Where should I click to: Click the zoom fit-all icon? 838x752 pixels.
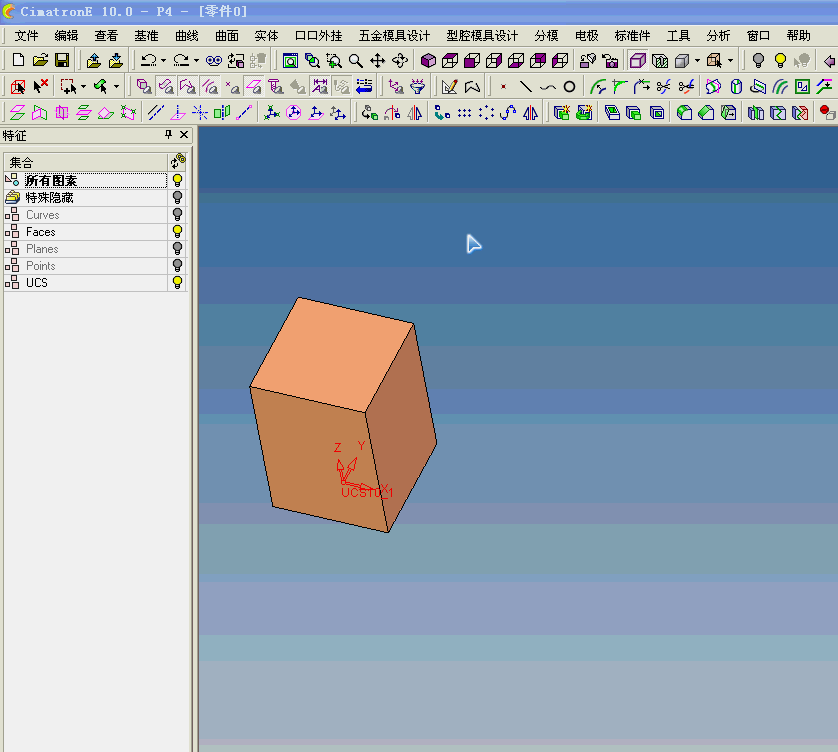tap(290, 60)
